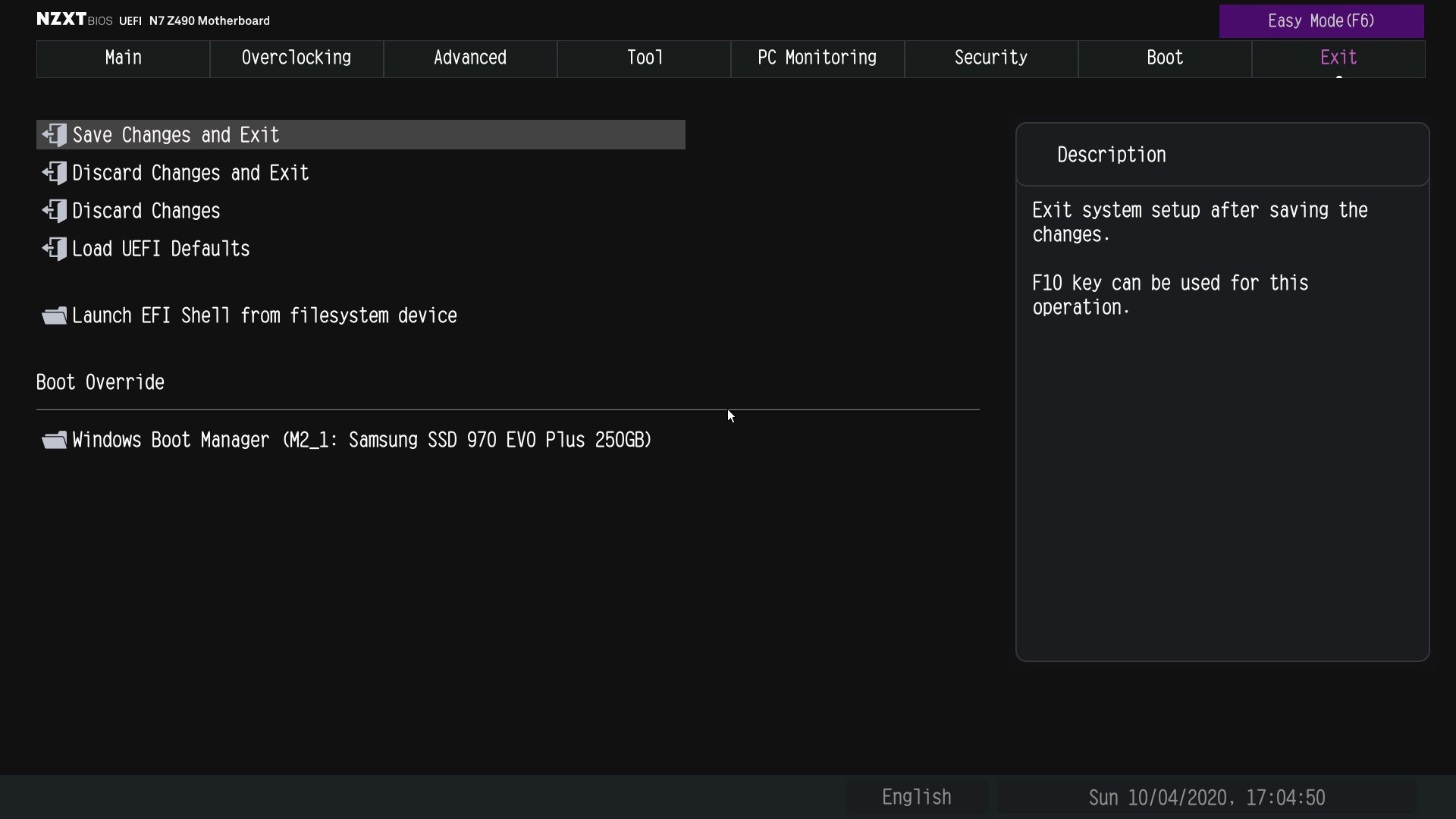
Task: Switch to the Overclocking tab
Action: coord(297,58)
